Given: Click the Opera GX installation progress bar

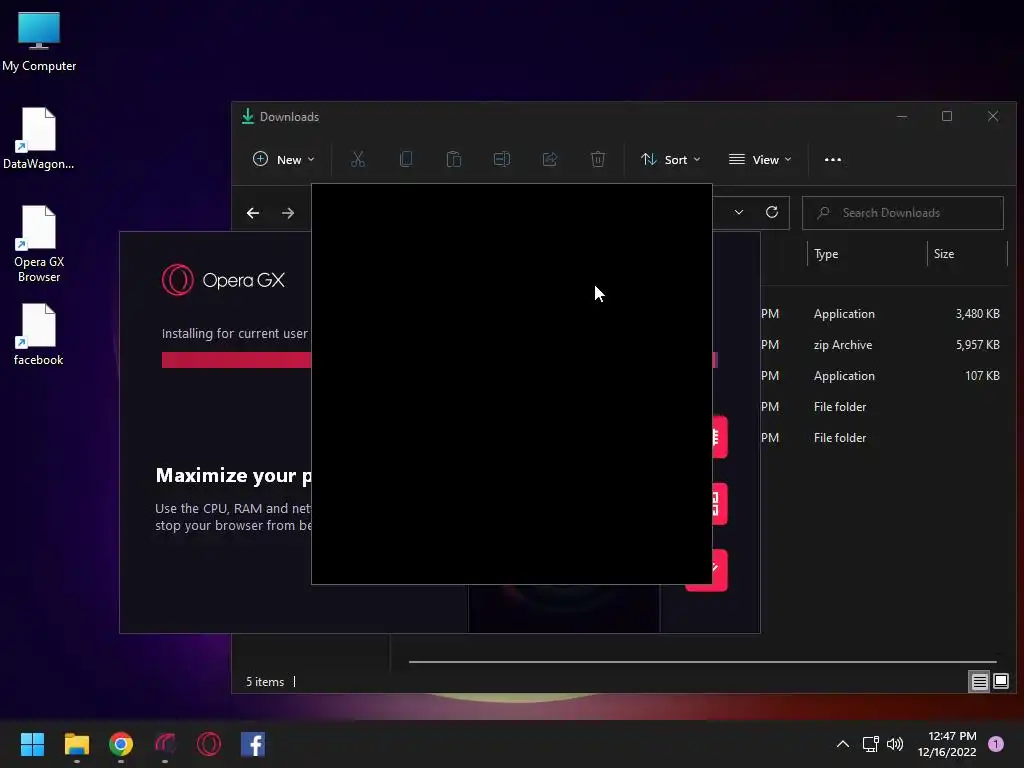Looking at the screenshot, I should 236,360.
